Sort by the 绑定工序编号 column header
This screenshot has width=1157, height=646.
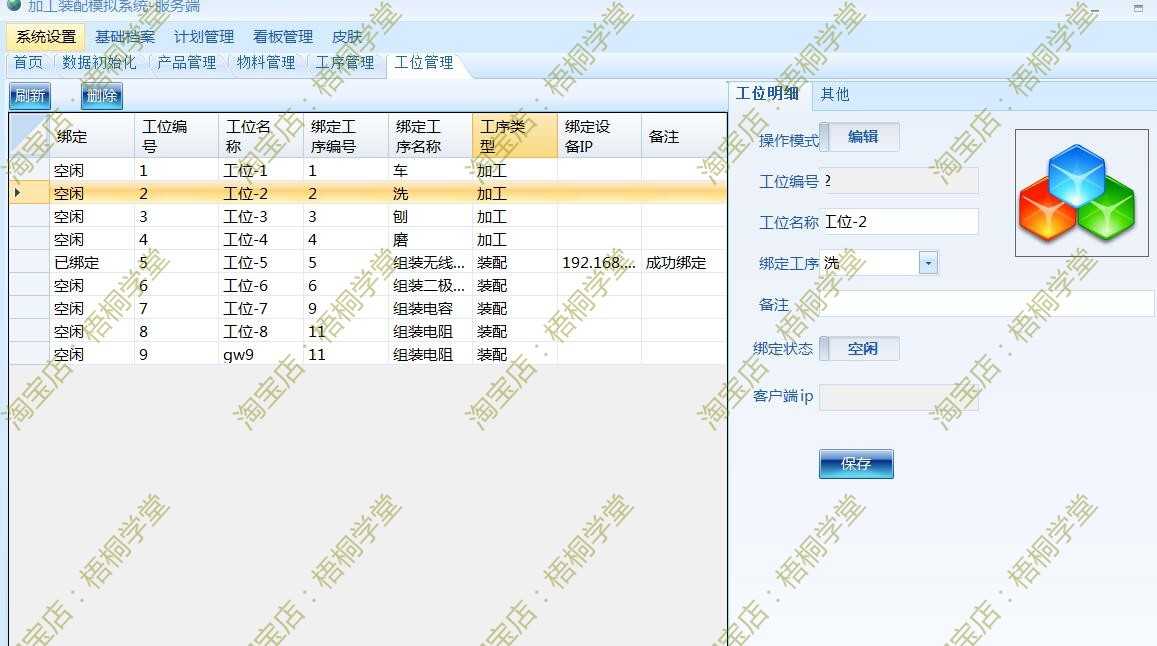click(346, 136)
